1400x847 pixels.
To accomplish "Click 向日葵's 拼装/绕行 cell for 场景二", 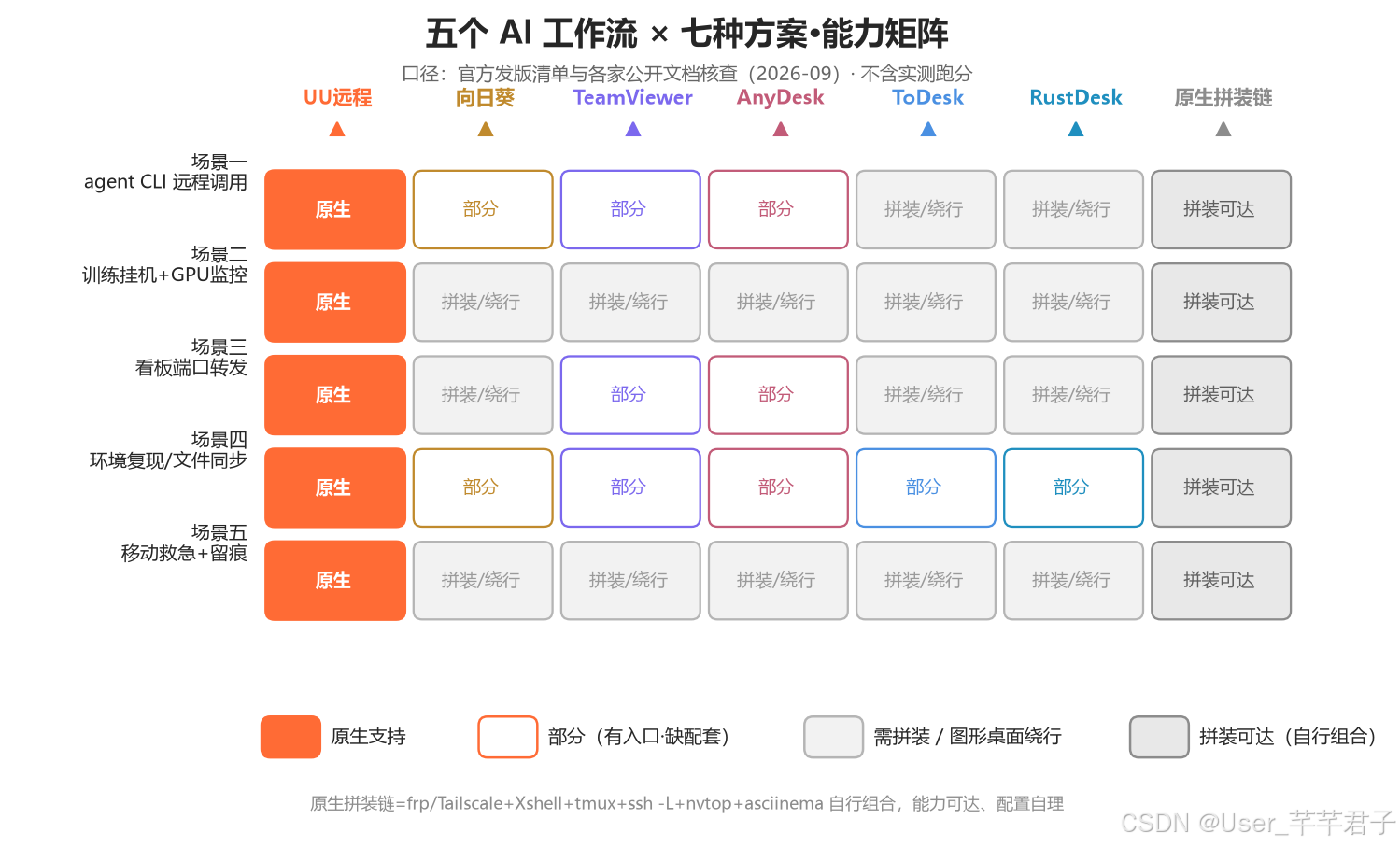I will [x=483, y=303].
